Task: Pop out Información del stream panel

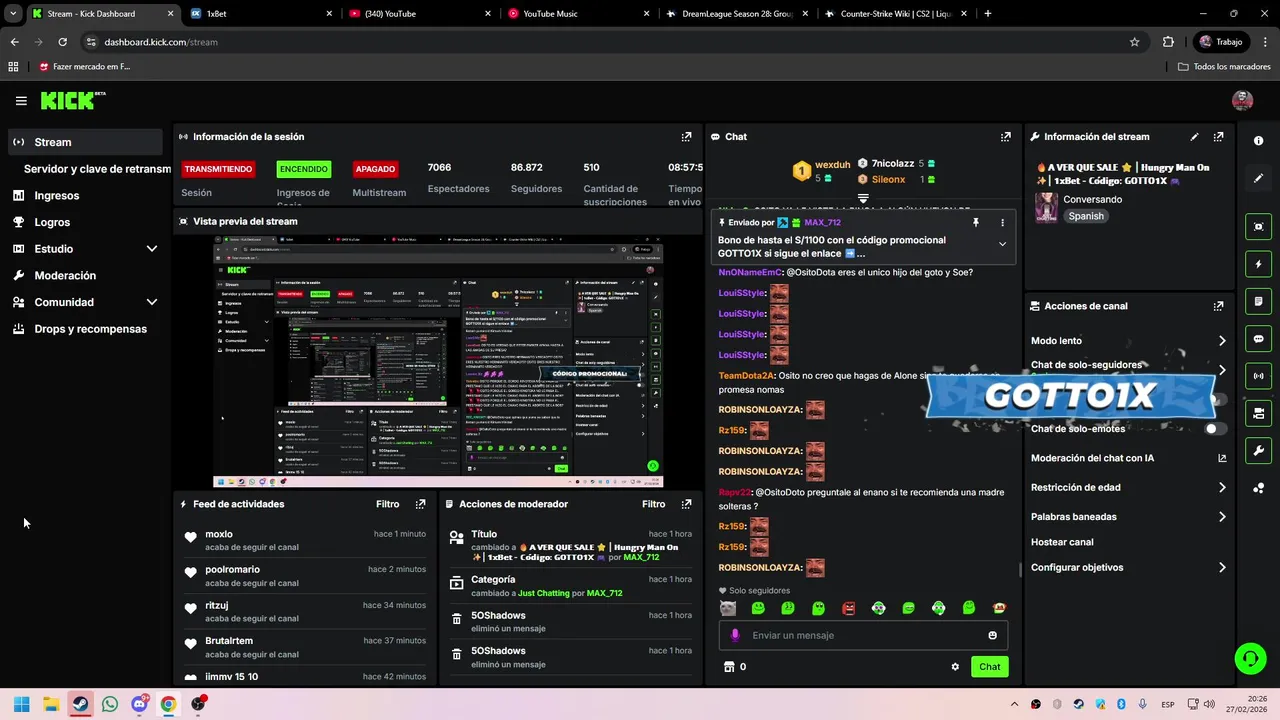Action: tap(1218, 137)
